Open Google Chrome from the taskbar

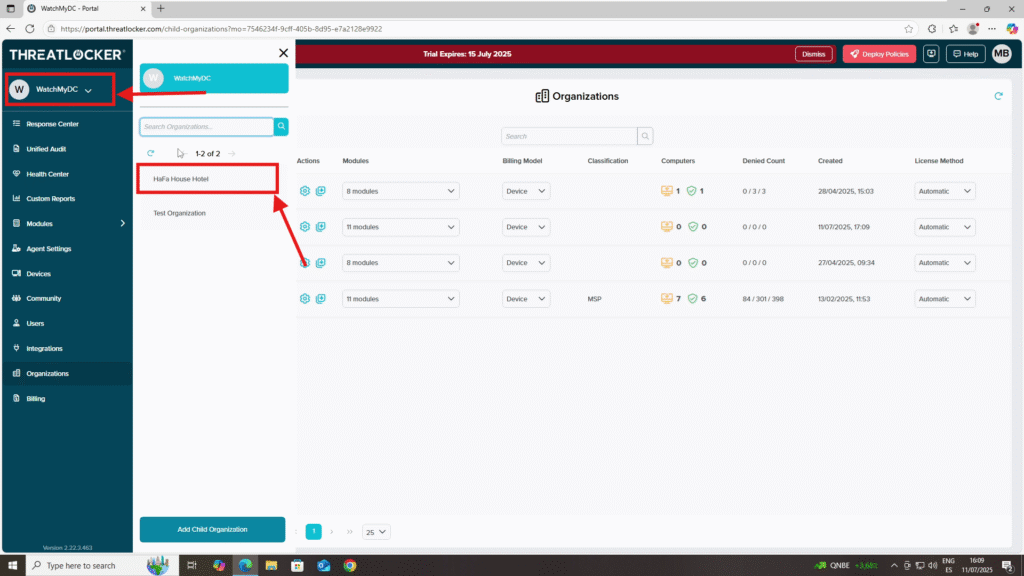[x=350, y=566]
